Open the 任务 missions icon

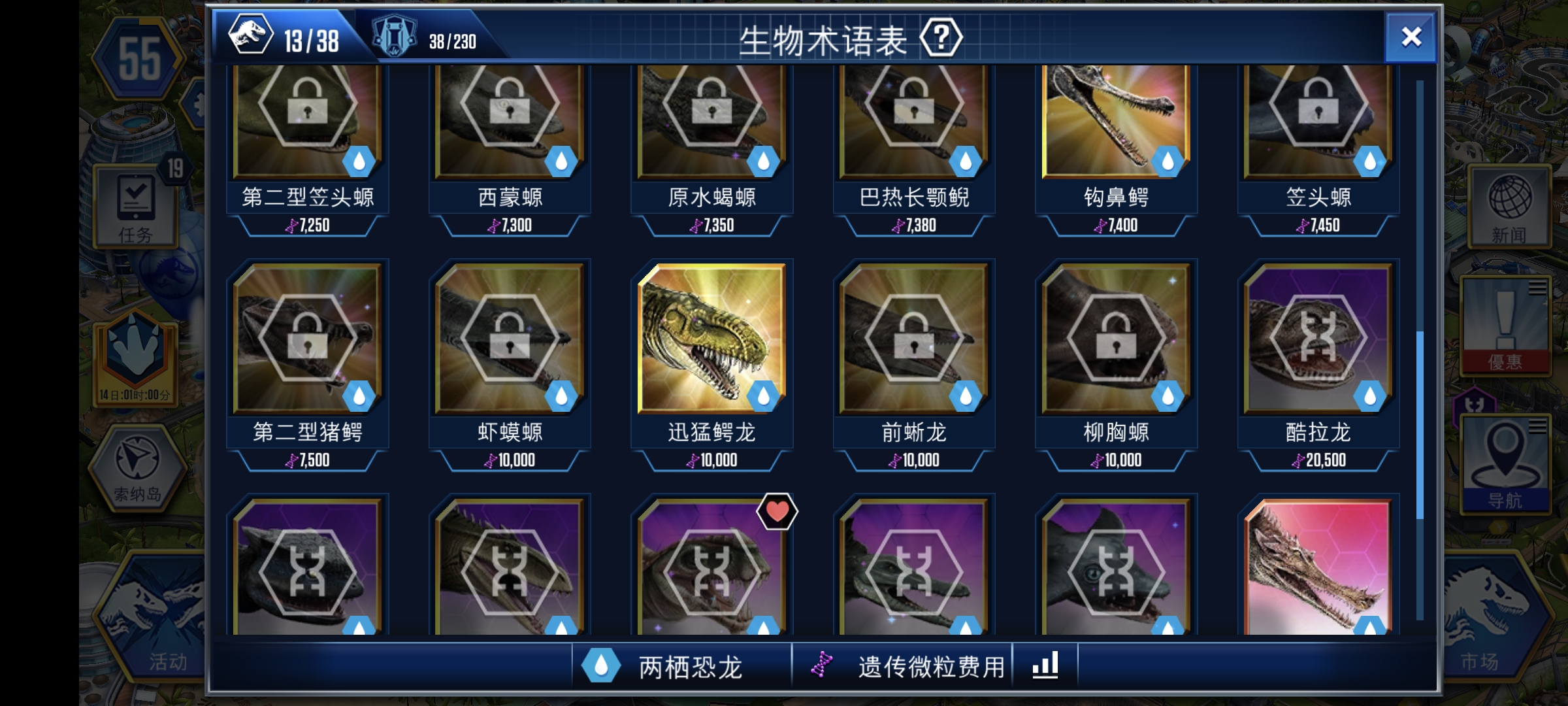tap(135, 206)
